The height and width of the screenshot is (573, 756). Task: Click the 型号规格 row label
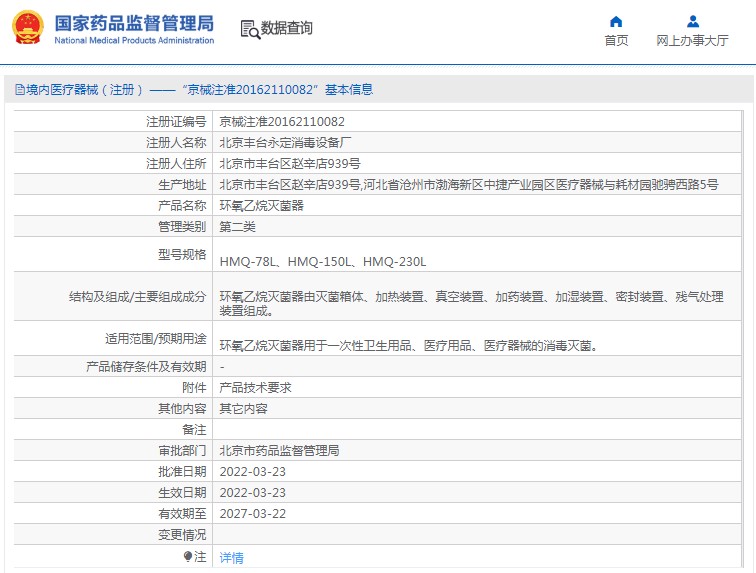point(182,254)
